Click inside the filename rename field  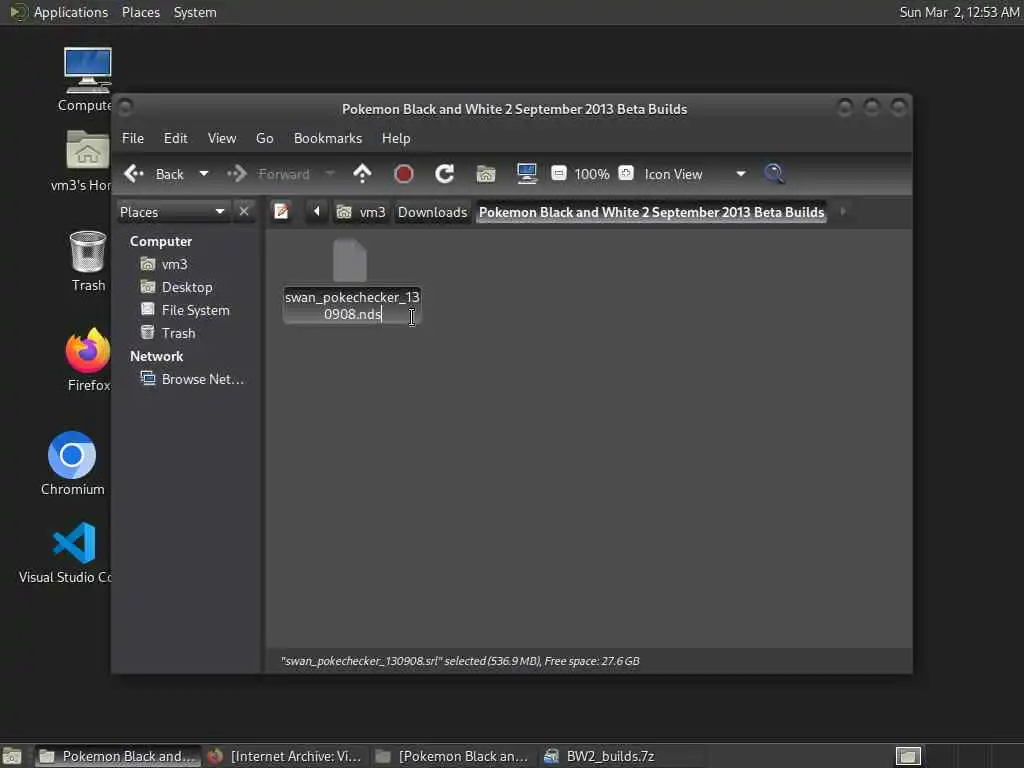tap(352, 306)
